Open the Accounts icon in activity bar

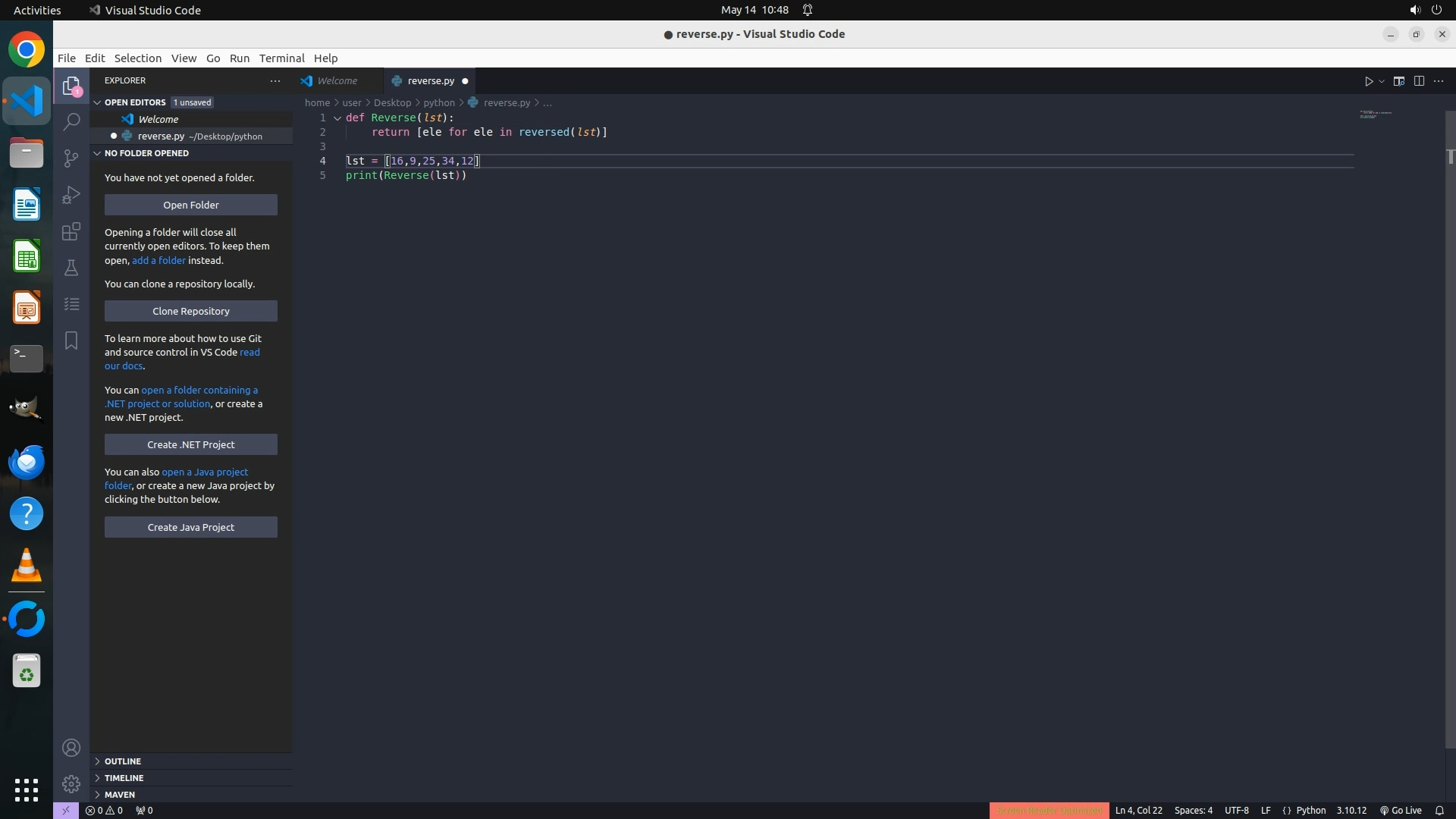(71, 748)
